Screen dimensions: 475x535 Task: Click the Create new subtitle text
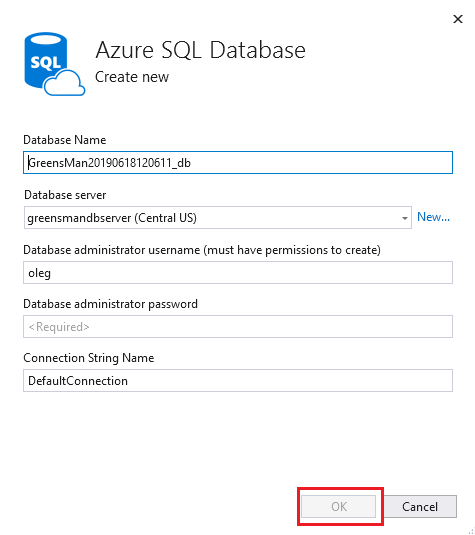tap(132, 77)
